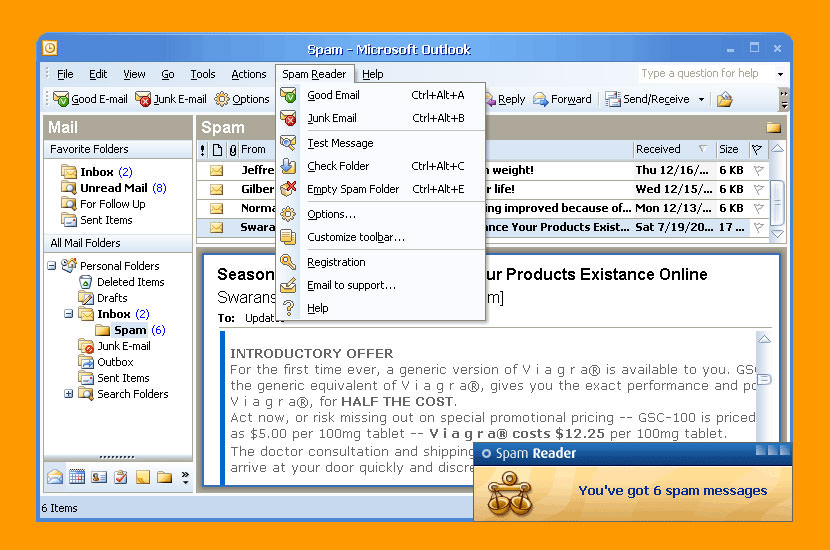Image resolution: width=830 pixels, height=550 pixels.
Task: Click the spam messages notification popup text
Action: pyautogui.click(x=672, y=491)
